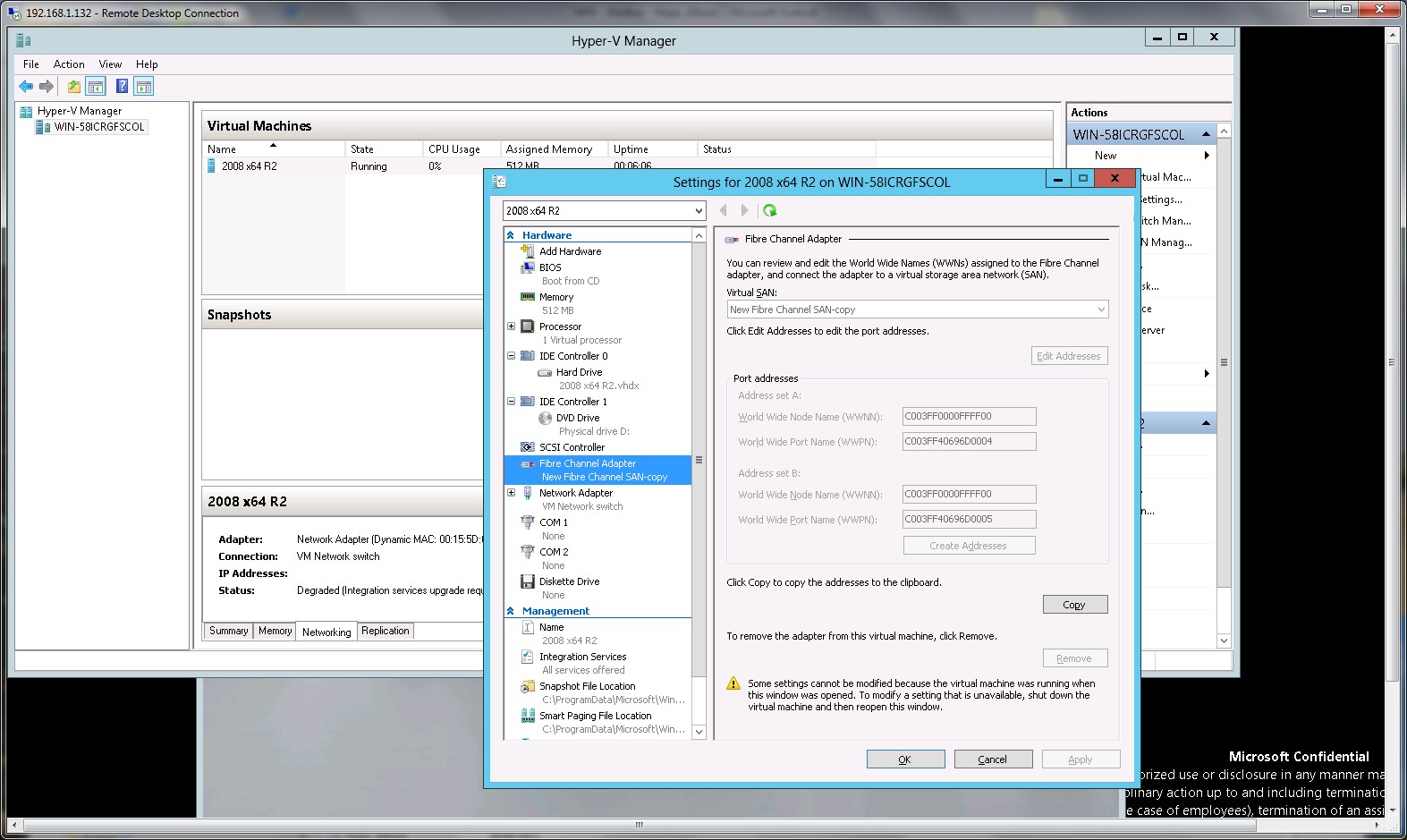Collapse the Management section header
The image size is (1407, 840).
pos(510,611)
